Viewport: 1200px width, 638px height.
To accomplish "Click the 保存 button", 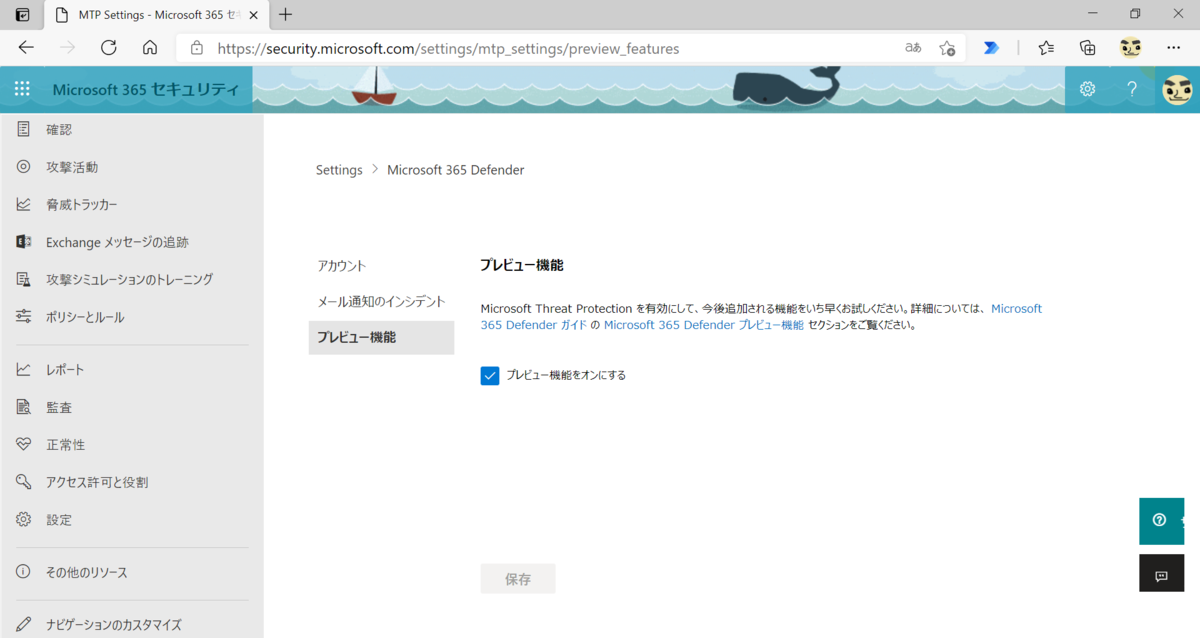I will [518, 579].
